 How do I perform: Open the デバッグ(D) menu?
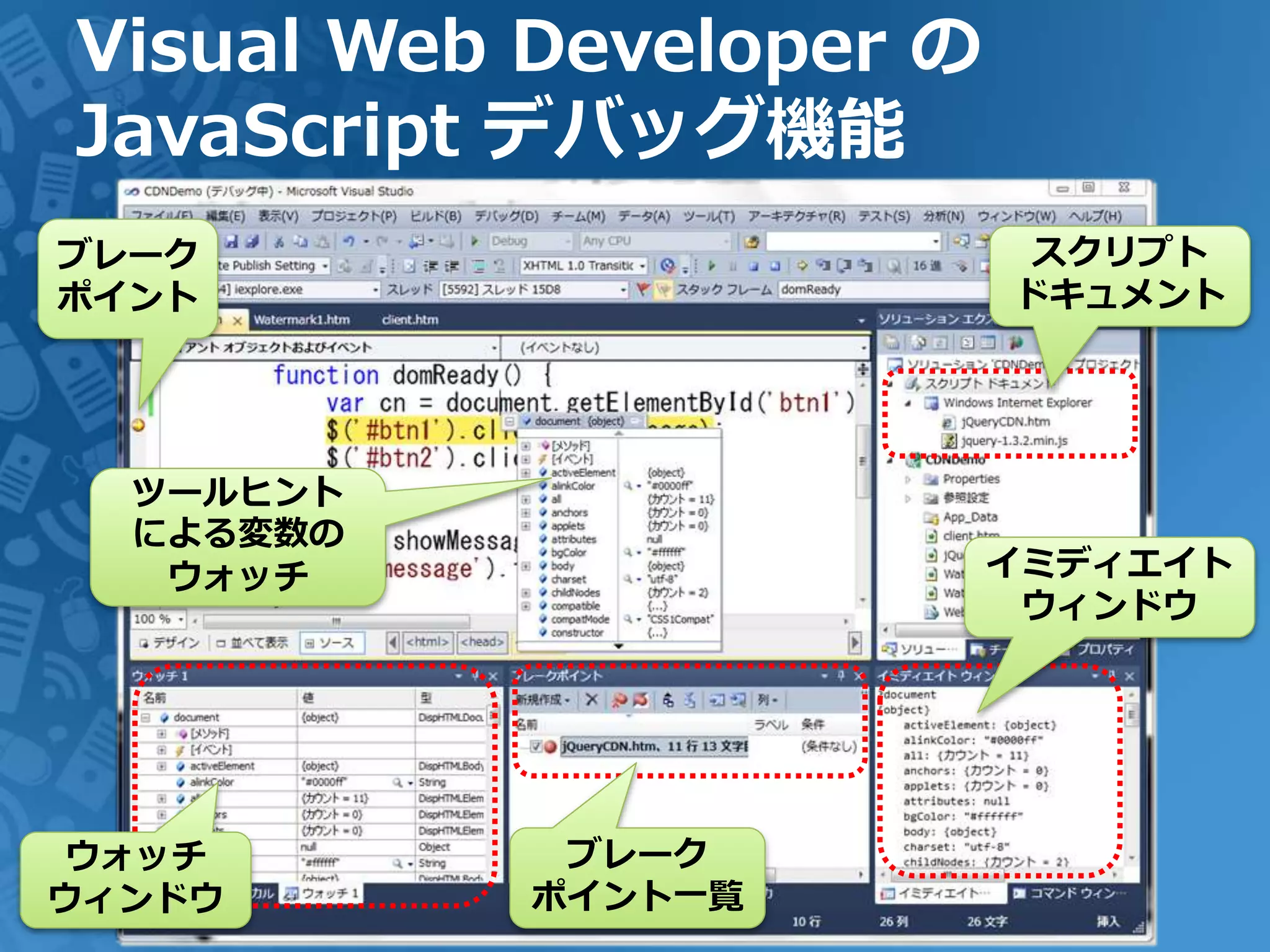(507, 216)
